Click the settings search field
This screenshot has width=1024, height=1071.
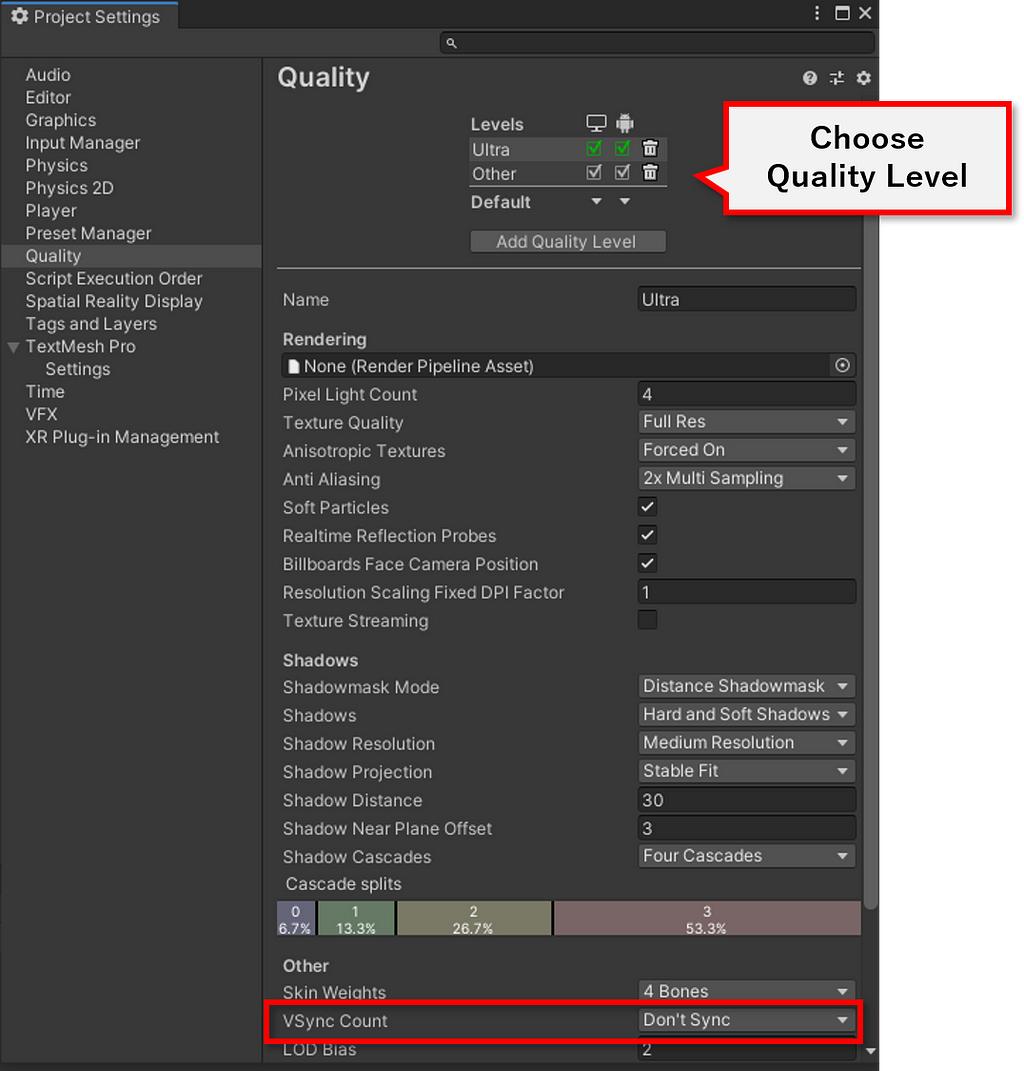coord(657,43)
